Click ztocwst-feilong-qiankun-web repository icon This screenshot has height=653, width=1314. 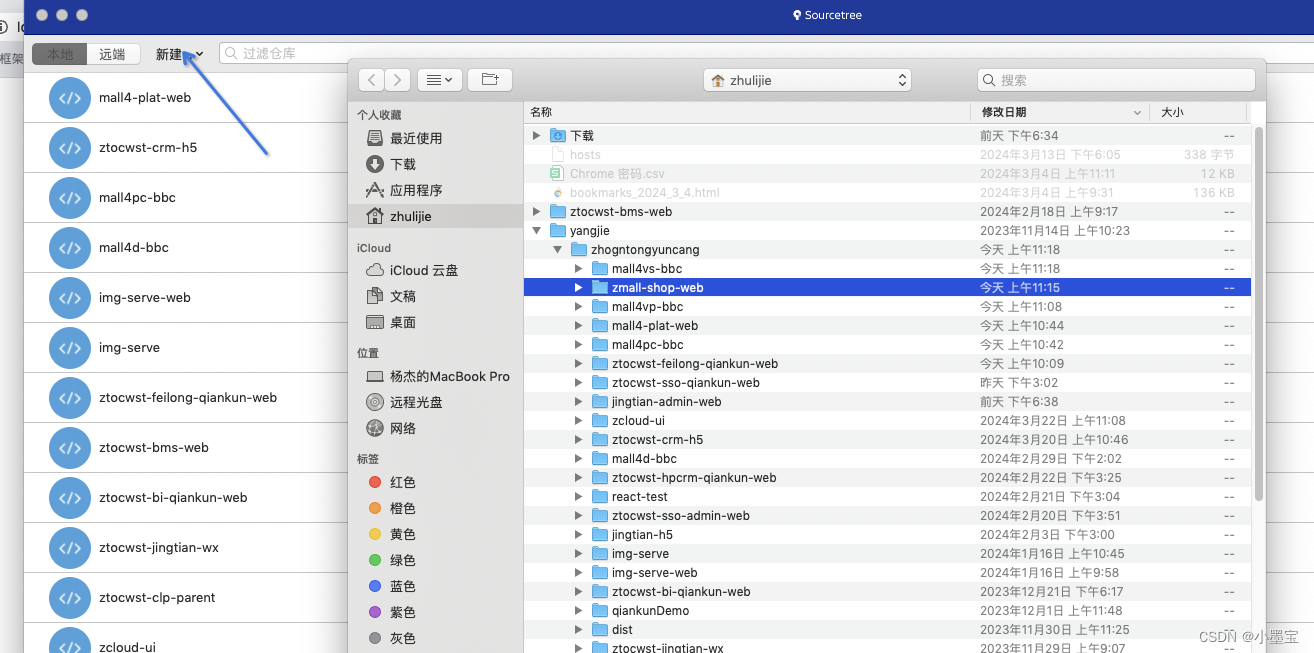[69, 398]
